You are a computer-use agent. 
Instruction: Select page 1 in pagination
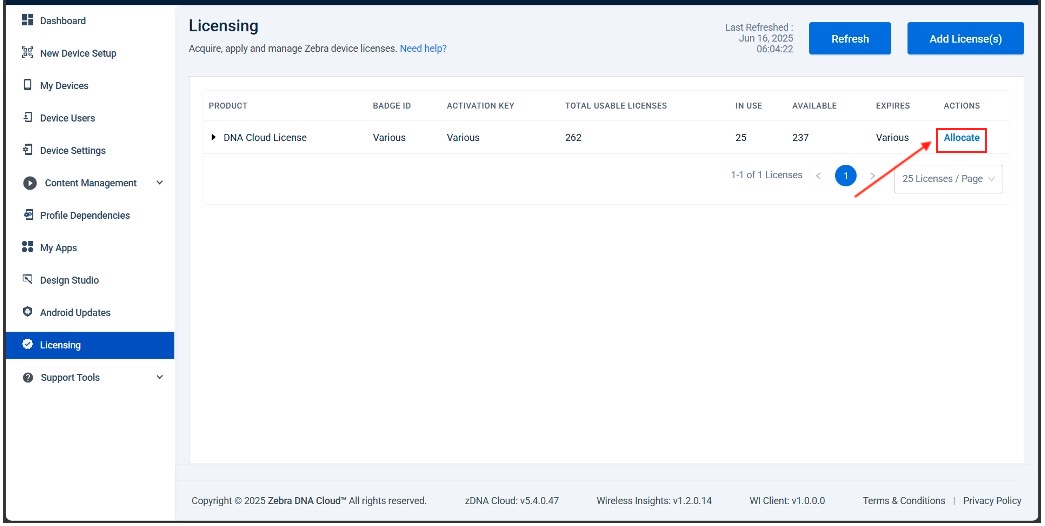(x=846, y=176)
